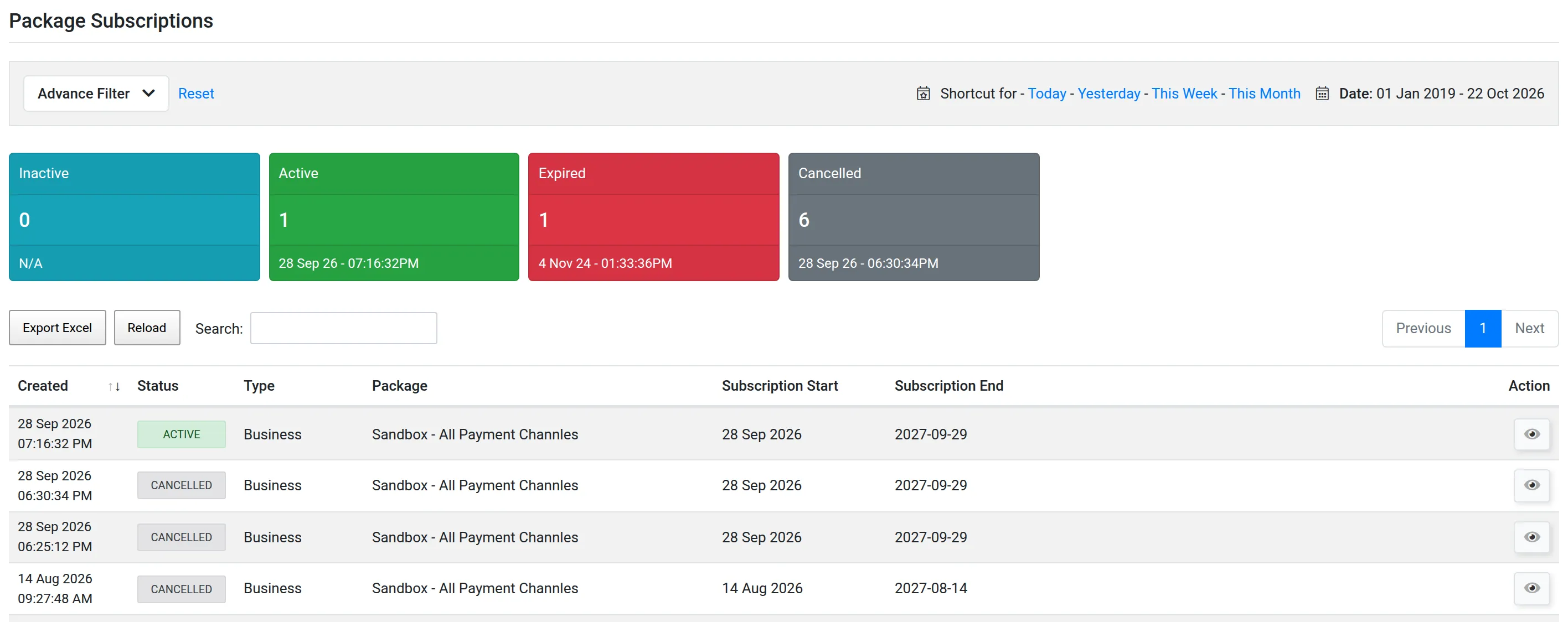Screen dimensions: 1568x622
Task: Apply the Yesterday date shortcut
Action: [1108, 93]
